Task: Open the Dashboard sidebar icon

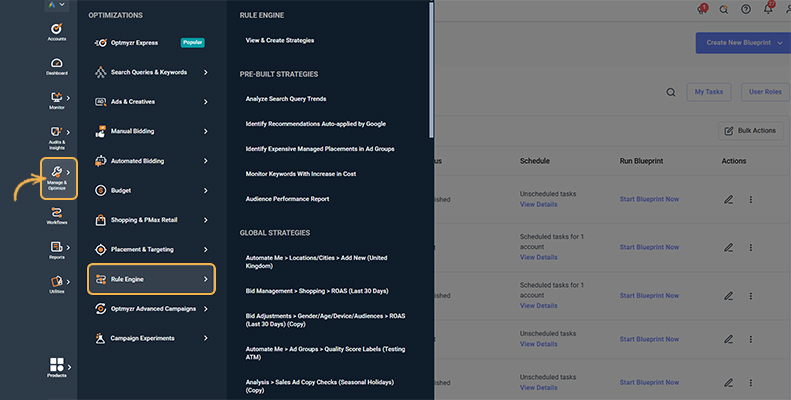Action: (56, 63)
